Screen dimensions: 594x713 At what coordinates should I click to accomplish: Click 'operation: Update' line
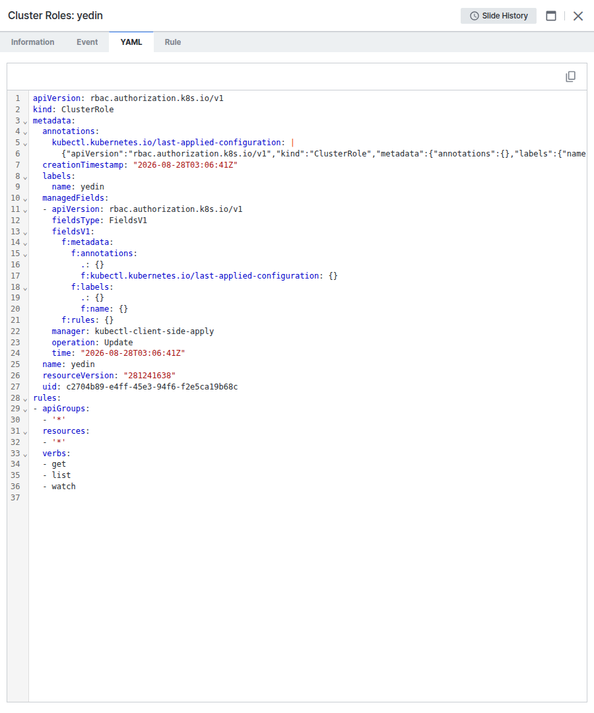92,342
